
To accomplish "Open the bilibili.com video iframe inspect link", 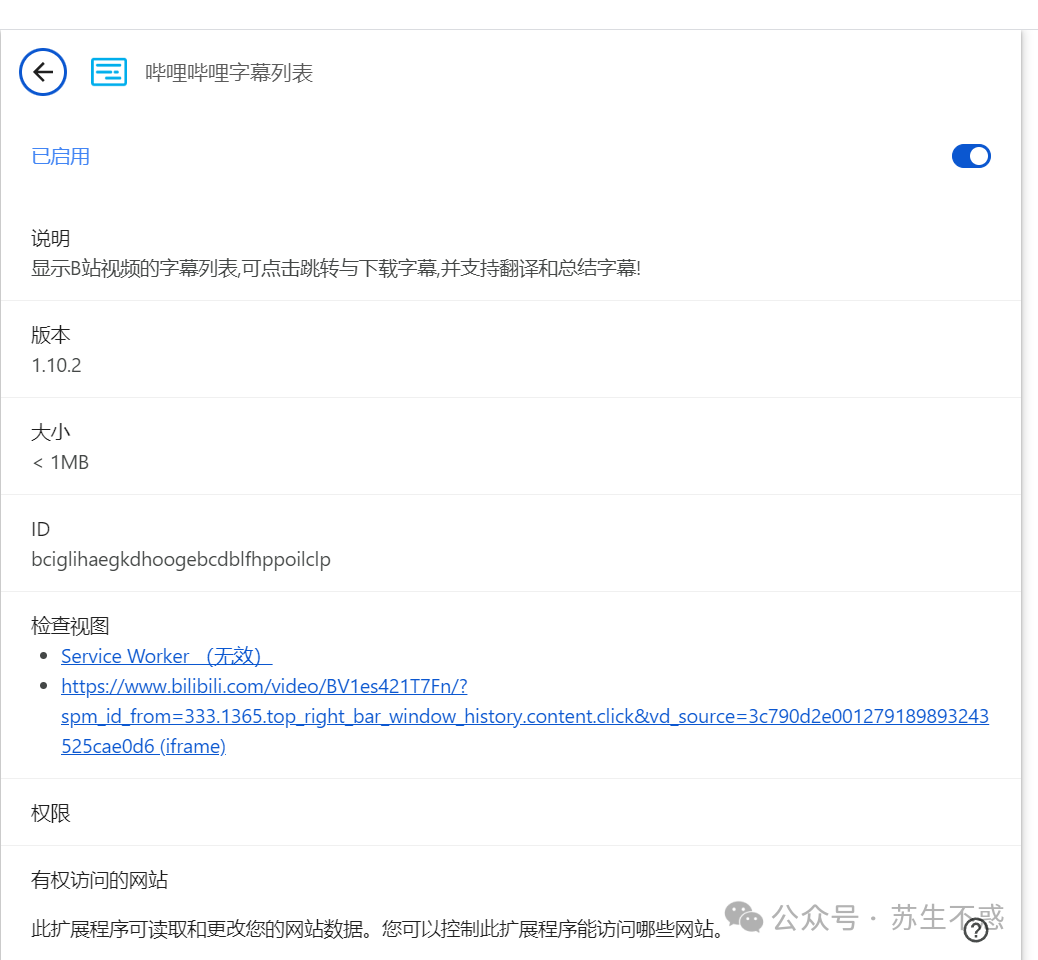I will tap(525, 716).
